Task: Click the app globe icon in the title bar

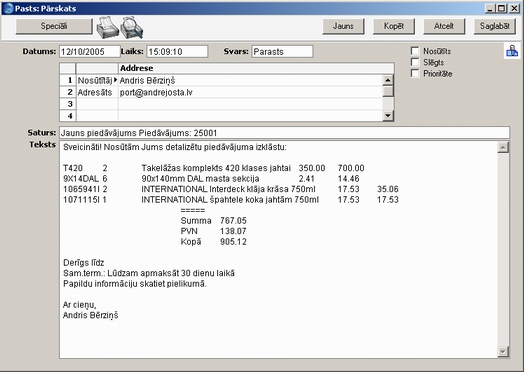Action: click(8, 8)
